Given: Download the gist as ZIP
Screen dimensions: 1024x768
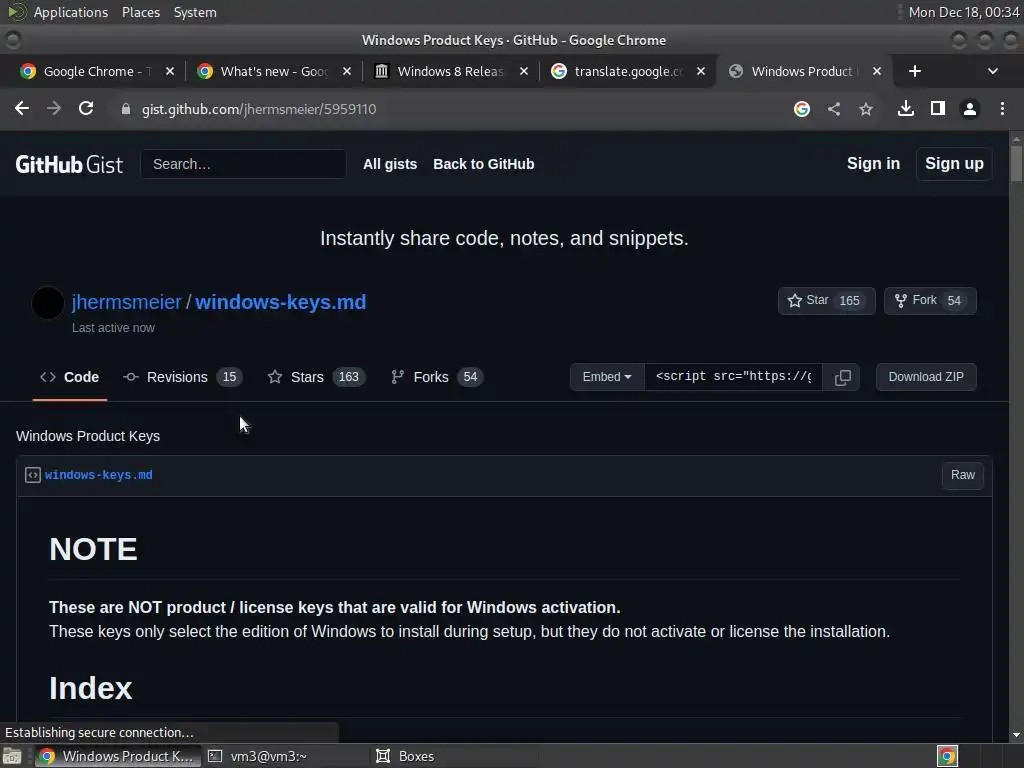Looking at the screenshot, I should [926, 377].
